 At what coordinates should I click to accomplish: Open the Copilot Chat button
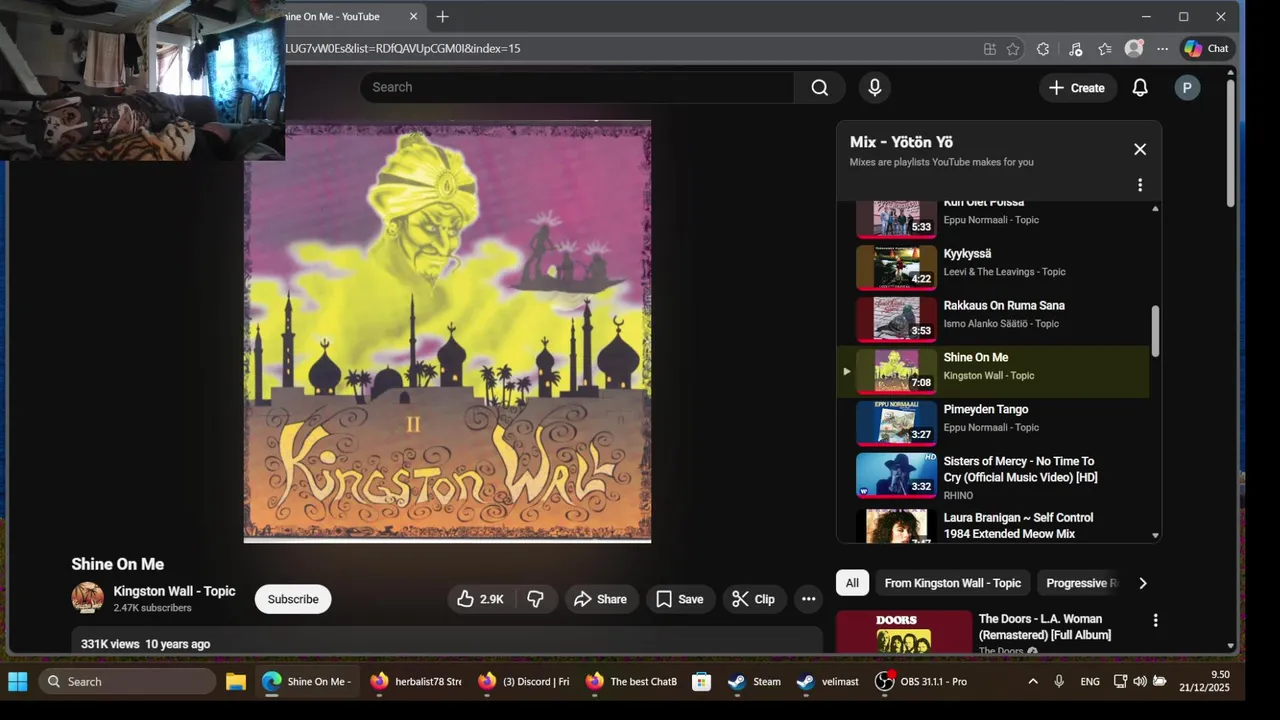click(x=1207, y=48)
